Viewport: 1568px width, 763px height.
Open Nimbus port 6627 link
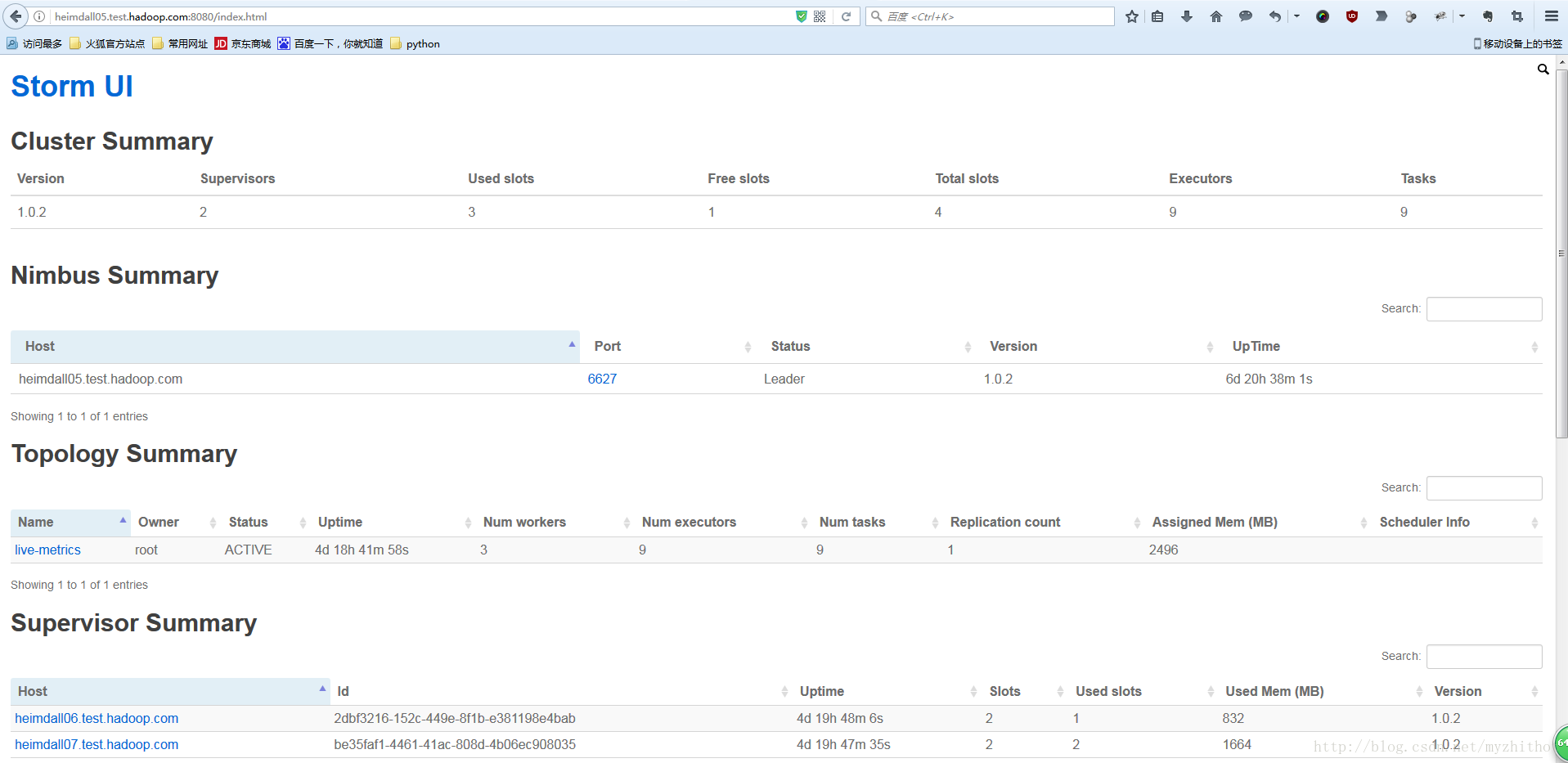[602, 379]
